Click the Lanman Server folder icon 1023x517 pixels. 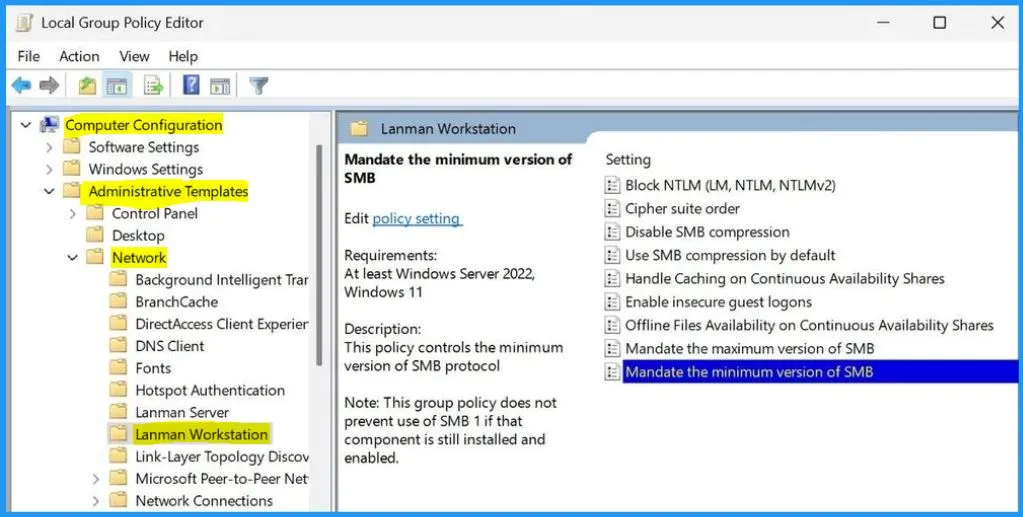click(x=118, y=413)
